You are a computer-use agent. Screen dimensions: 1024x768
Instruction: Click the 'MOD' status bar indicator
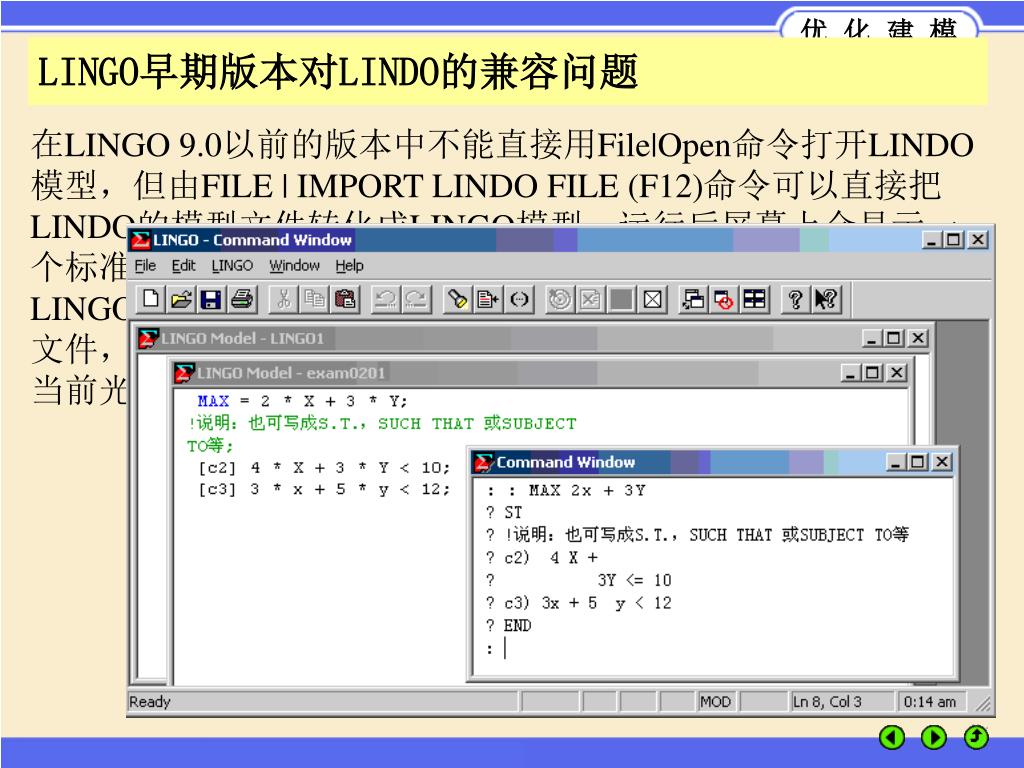click(x=716, y=702)
